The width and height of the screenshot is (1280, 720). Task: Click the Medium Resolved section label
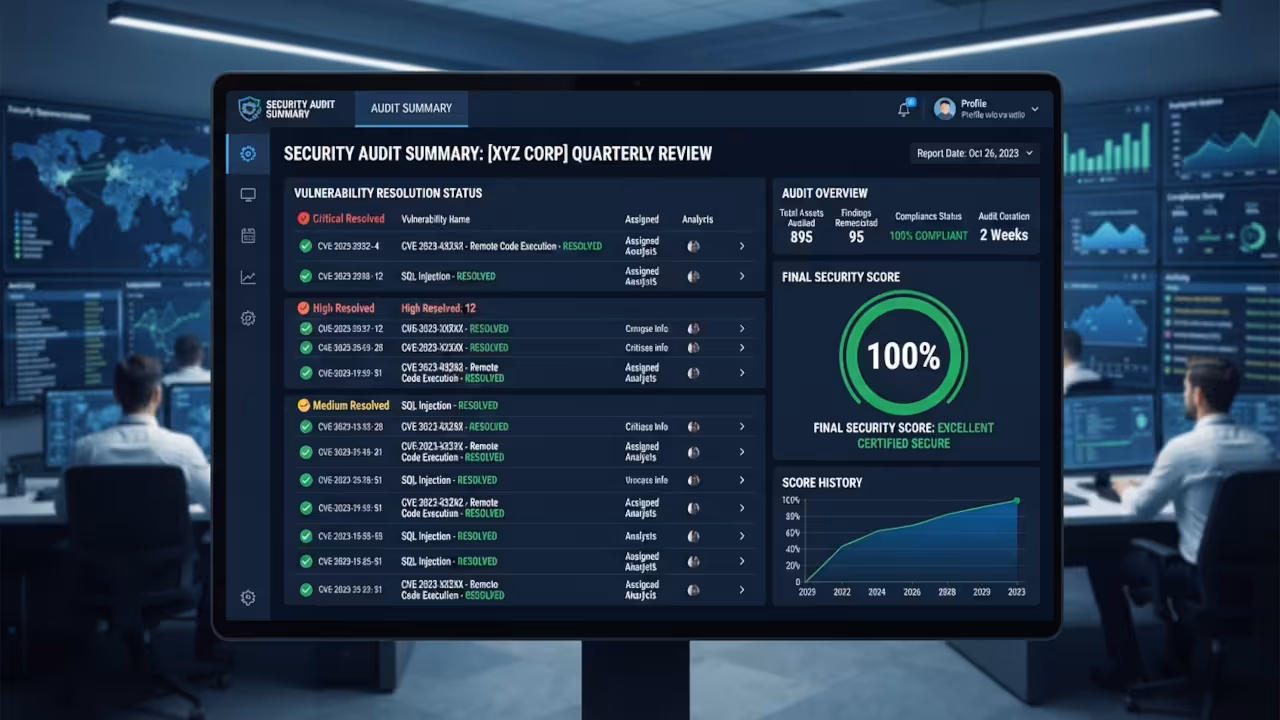pos(351,405)
